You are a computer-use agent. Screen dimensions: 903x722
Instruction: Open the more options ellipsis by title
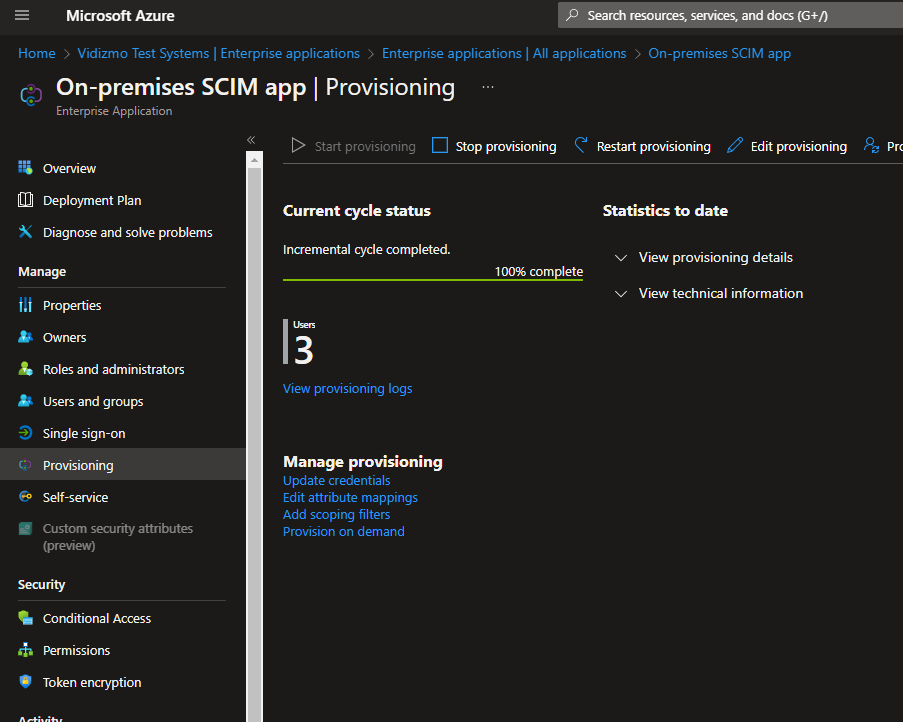click(x=488, y=87)
